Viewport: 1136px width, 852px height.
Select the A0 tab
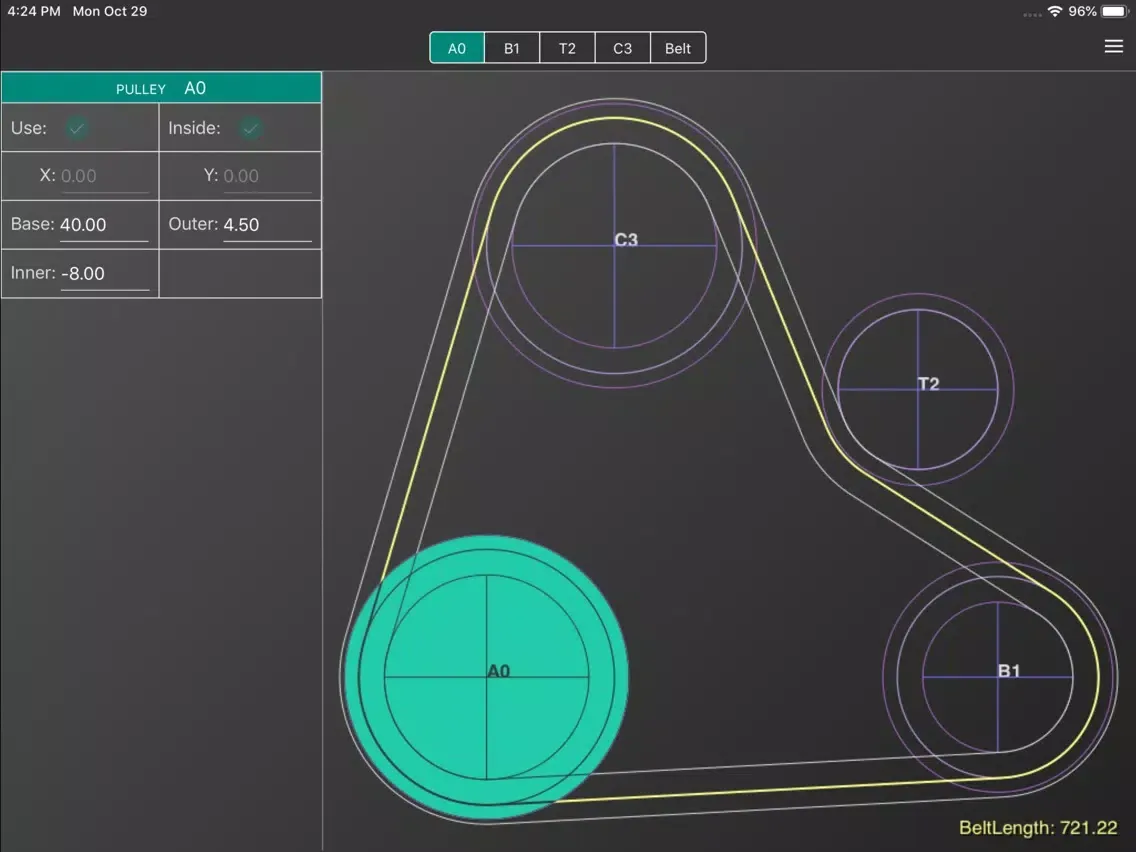(456, 48)
